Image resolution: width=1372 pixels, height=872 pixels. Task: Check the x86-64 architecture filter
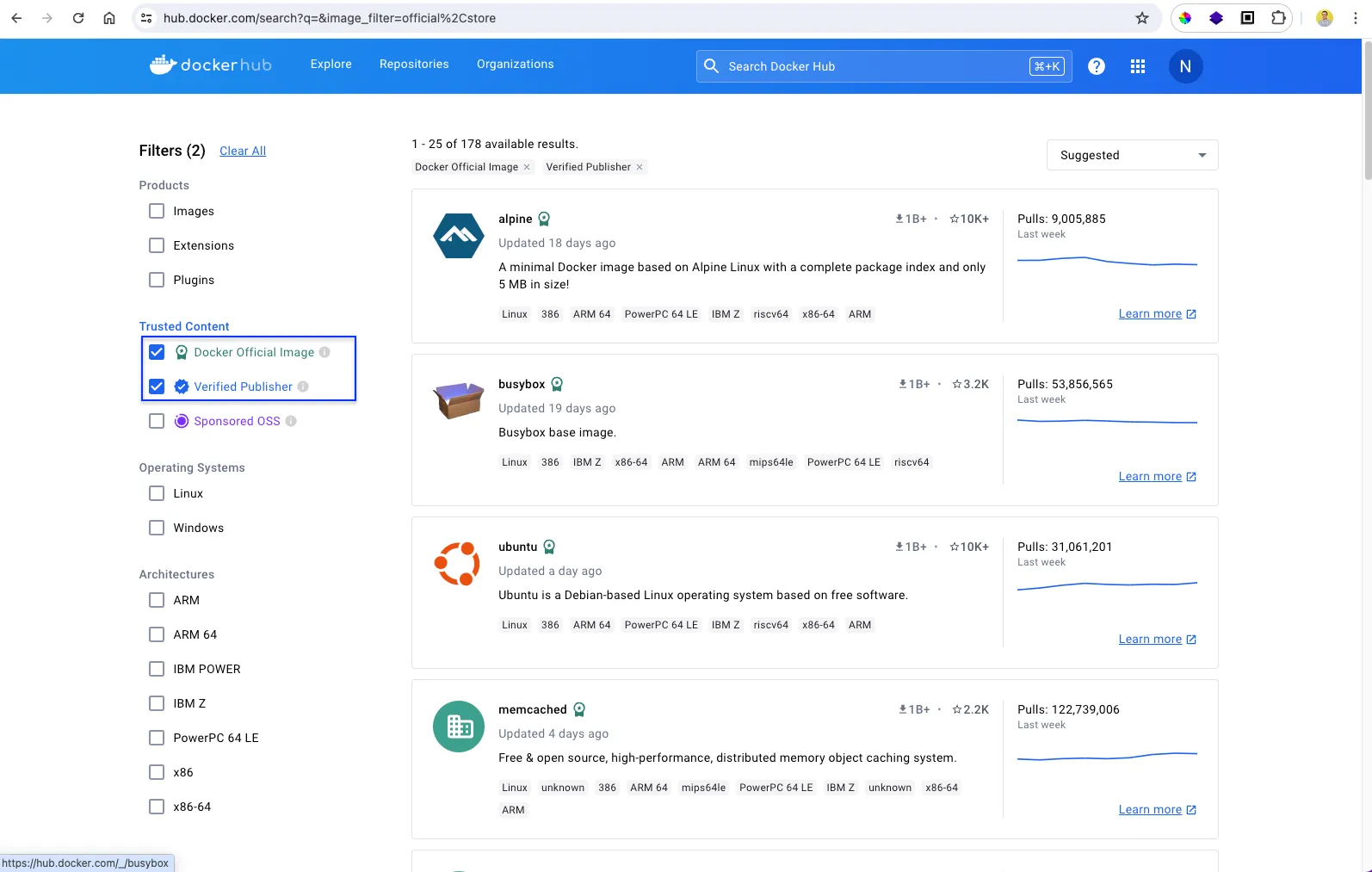point(157,807)
